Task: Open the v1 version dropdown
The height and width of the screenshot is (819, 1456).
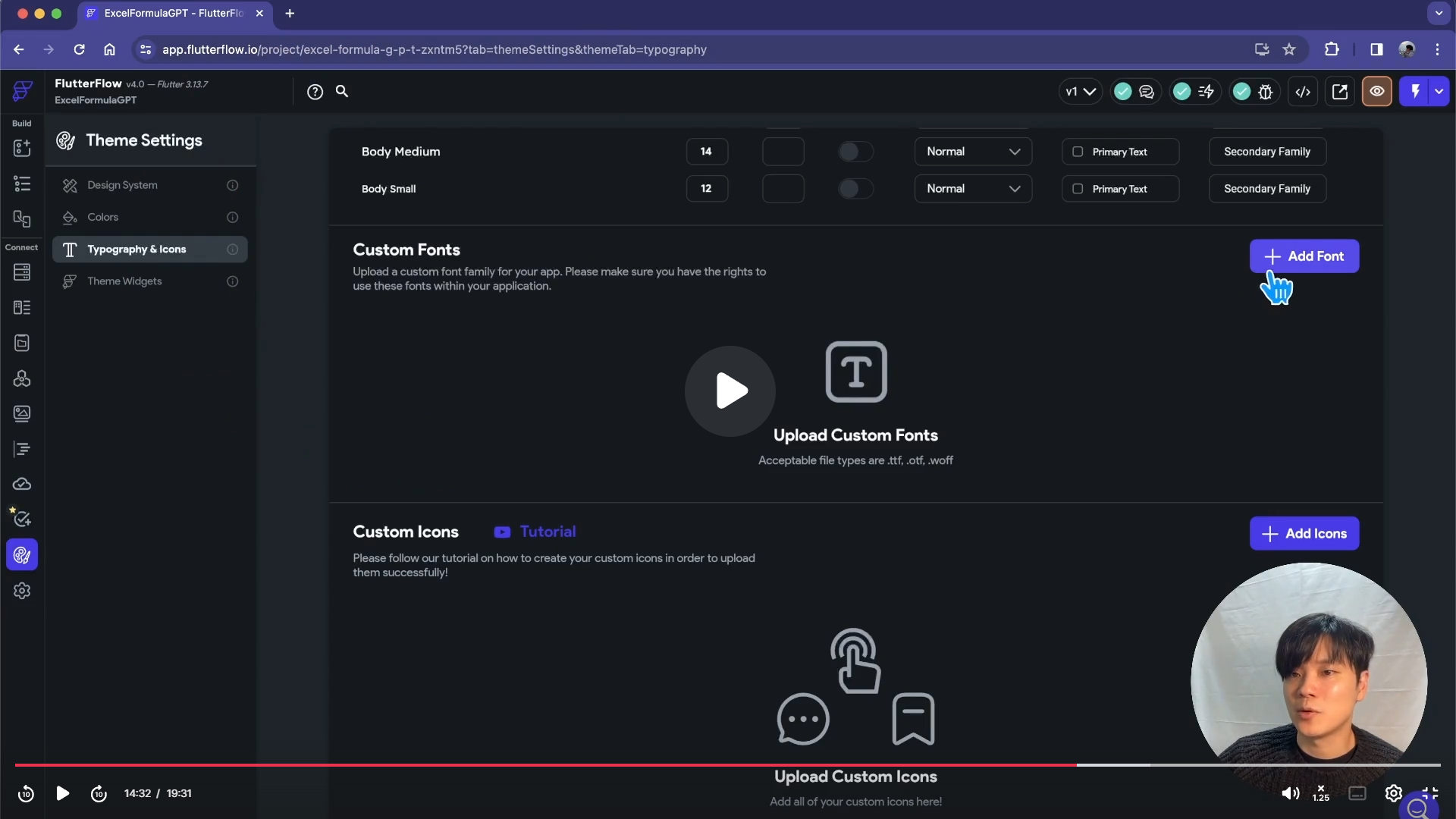Action: (x=1081, y=92)
